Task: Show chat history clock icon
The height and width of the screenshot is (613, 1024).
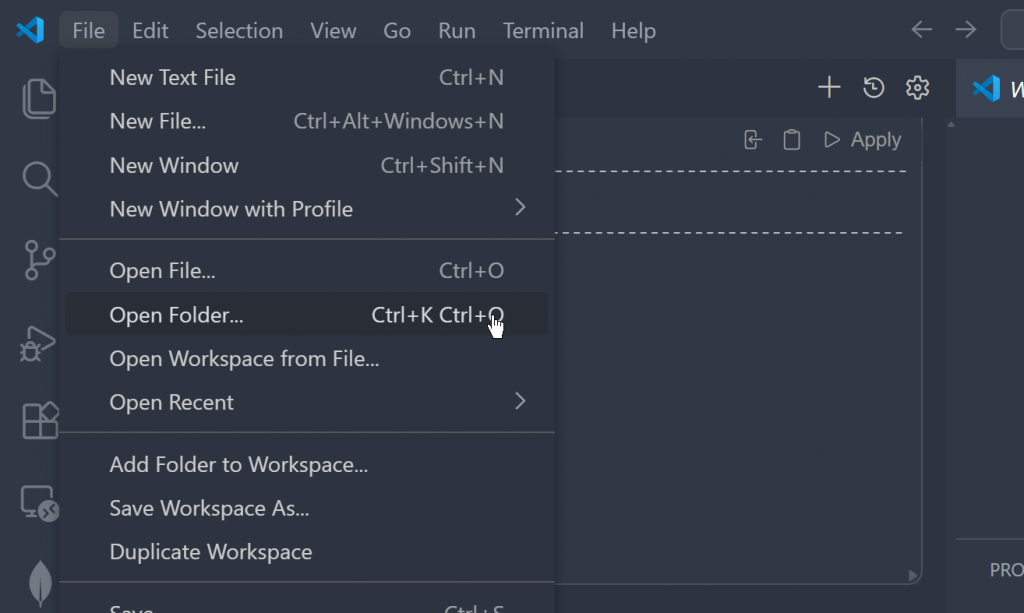Action: point(874,88)
